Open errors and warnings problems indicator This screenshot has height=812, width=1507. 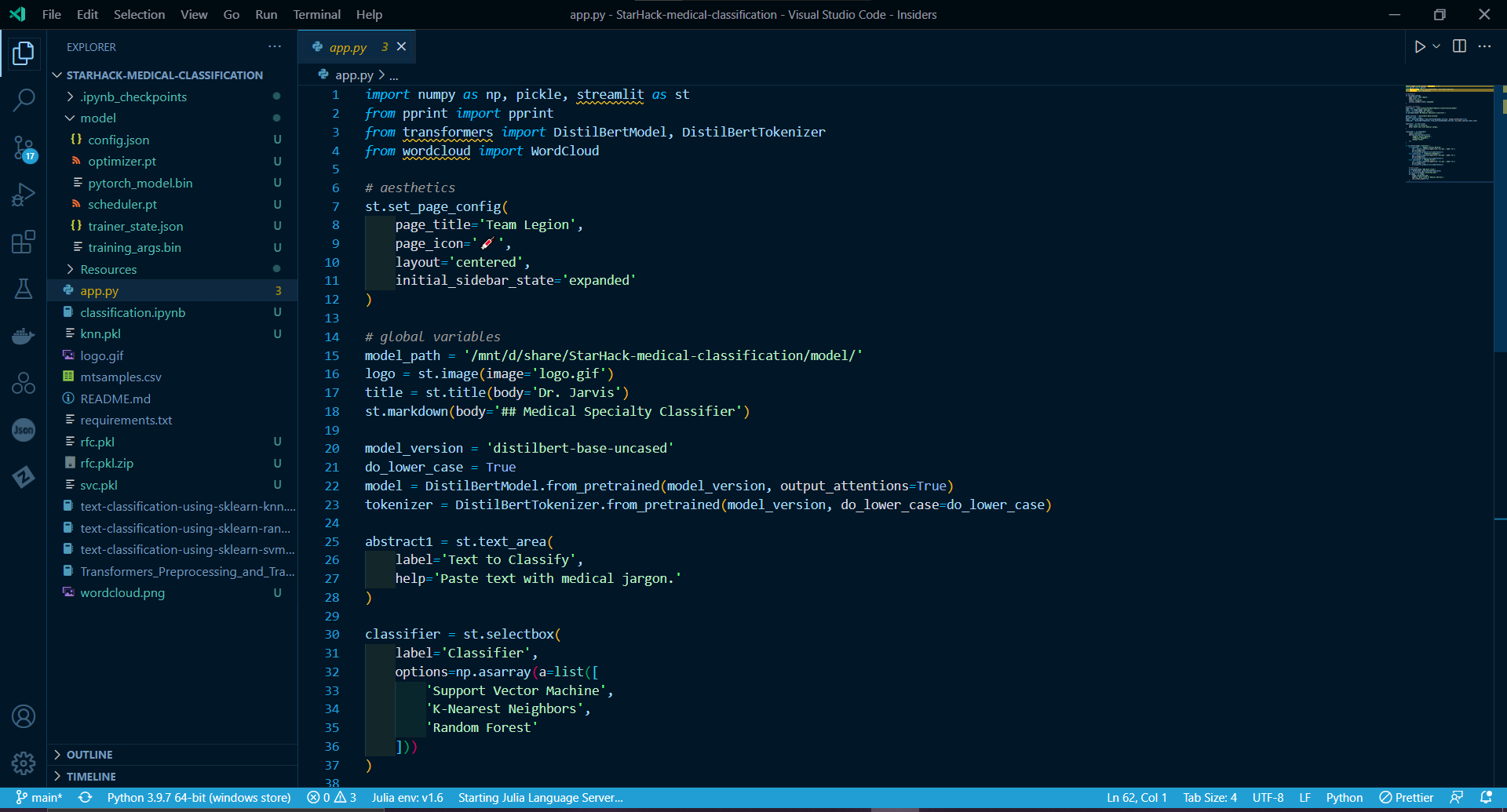click(331, 797)
